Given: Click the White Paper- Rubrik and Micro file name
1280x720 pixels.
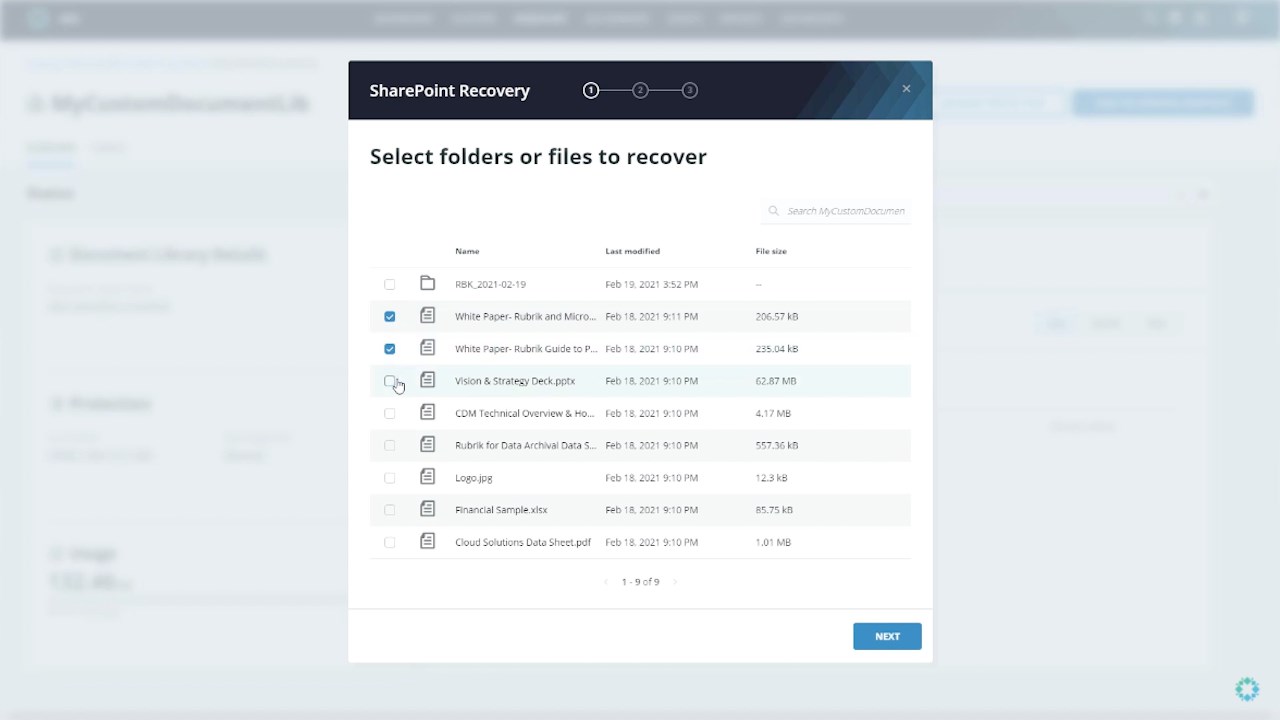Looking at the screenshot, I should pyautogui.click(x=525, y=317).
